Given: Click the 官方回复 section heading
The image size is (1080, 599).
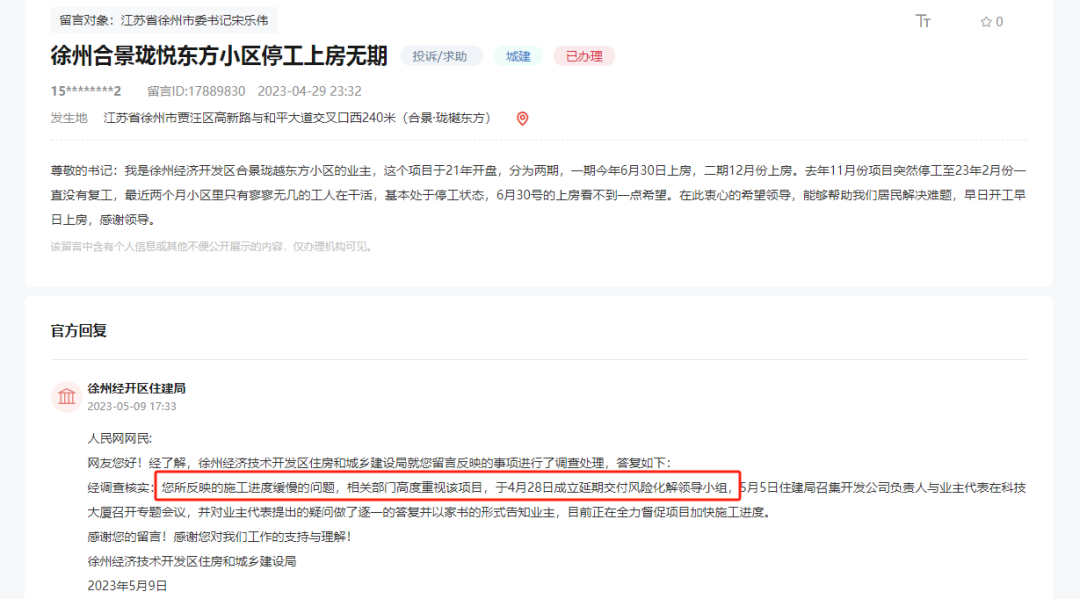Looking at the screenshot, I should [79, 330].
